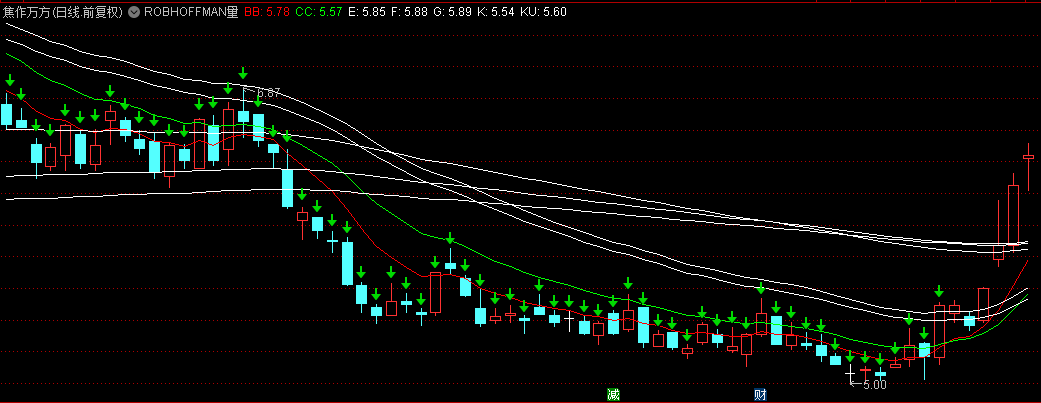
Task: Click the KU: 5.60 readout
Action: pyautogui.click(x=543, y=12)
